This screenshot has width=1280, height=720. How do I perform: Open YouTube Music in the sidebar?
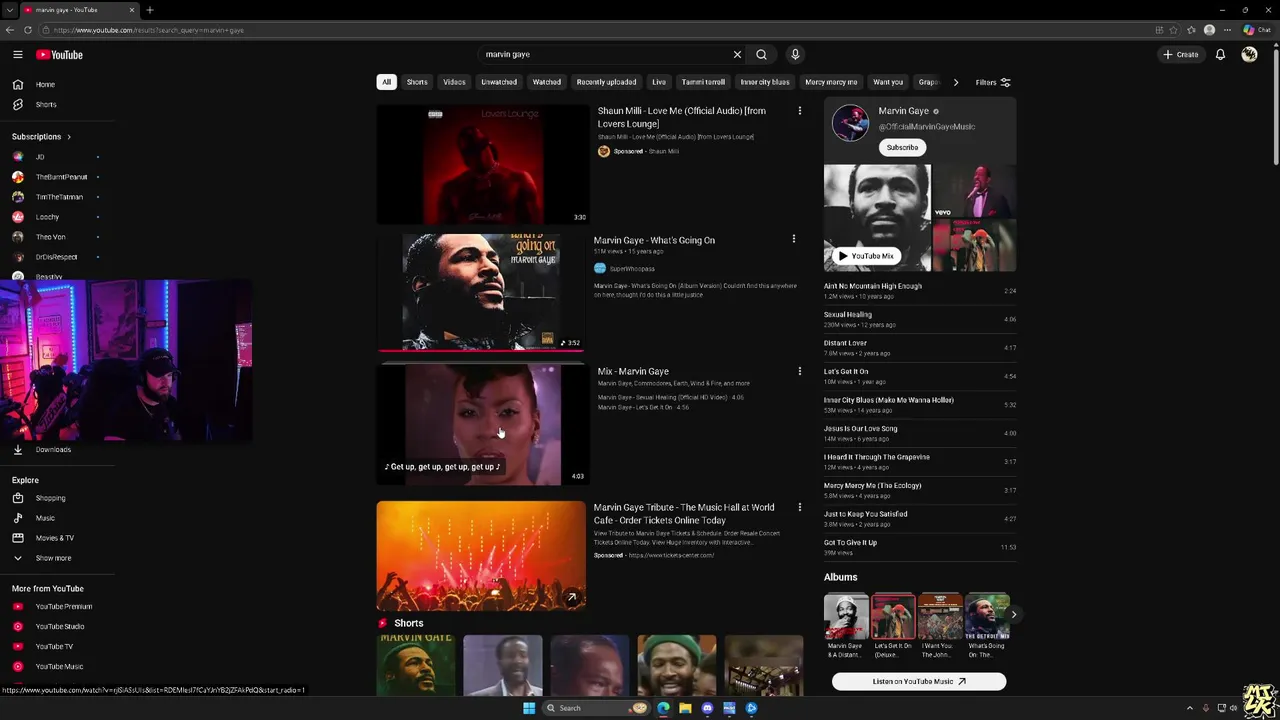pyautogui.click(x=57, y=667)
